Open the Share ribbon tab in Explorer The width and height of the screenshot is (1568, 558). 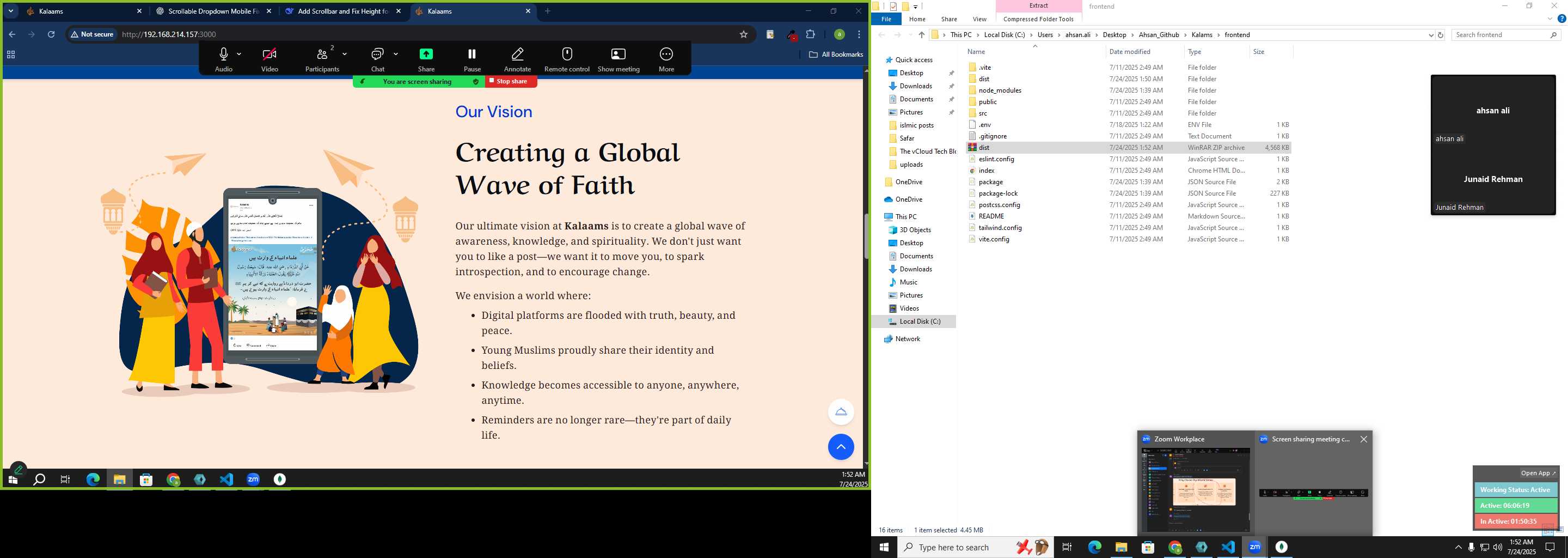click(x=948, y=19)
